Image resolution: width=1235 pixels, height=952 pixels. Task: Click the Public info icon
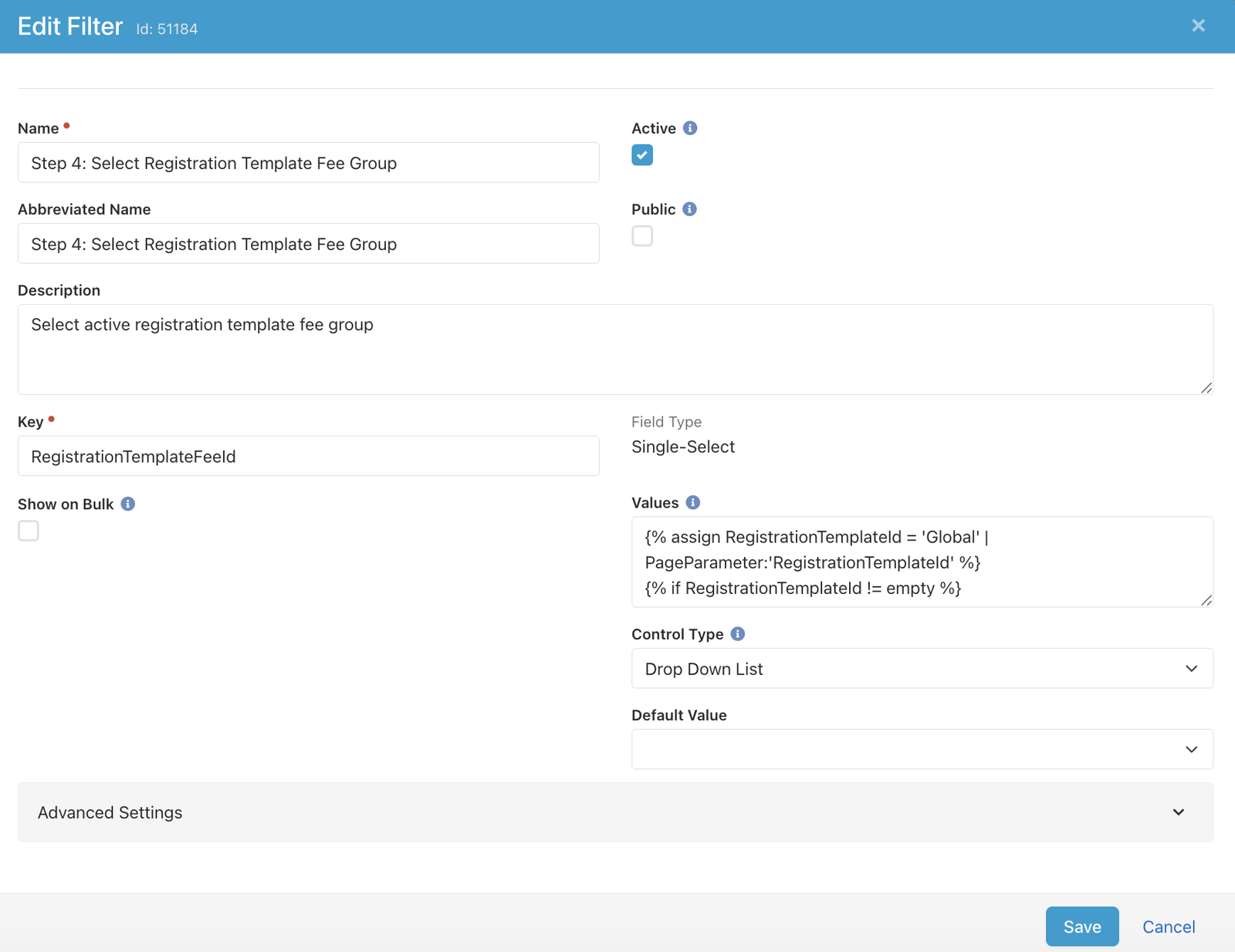[x=689, y=209]
